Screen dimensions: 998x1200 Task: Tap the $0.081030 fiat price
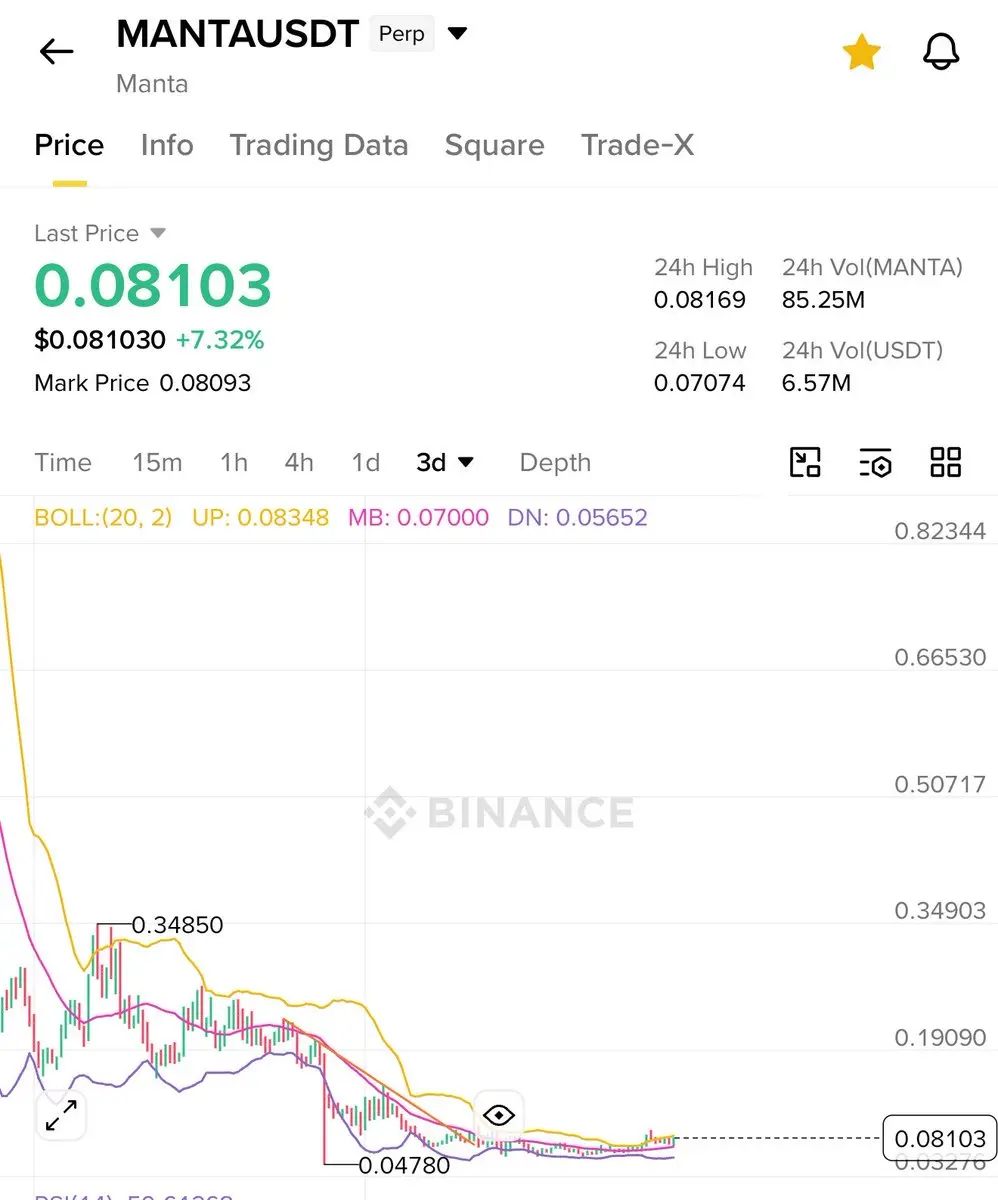100,340
